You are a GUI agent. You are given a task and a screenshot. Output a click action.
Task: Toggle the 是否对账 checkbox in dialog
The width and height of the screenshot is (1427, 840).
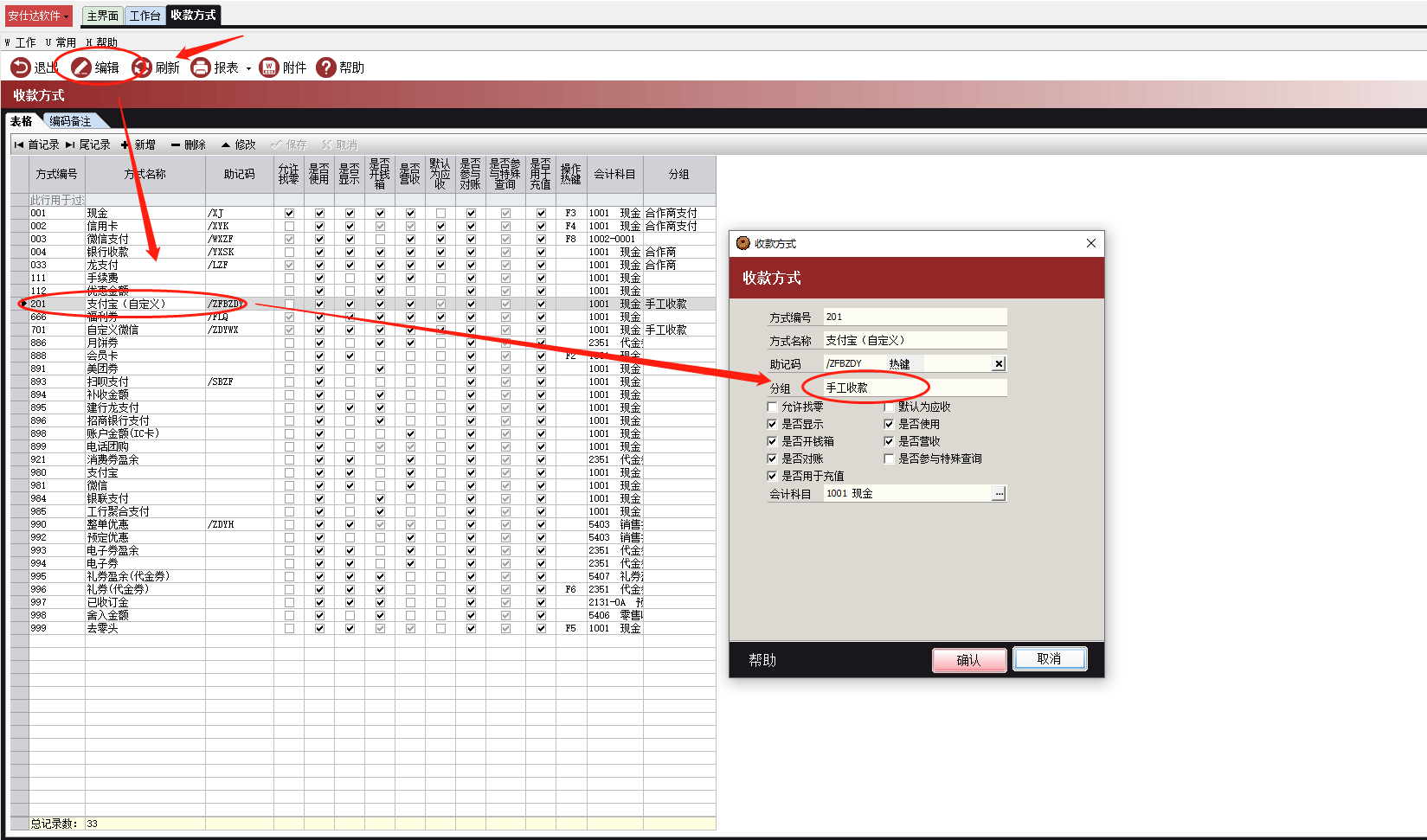point(772,458)
